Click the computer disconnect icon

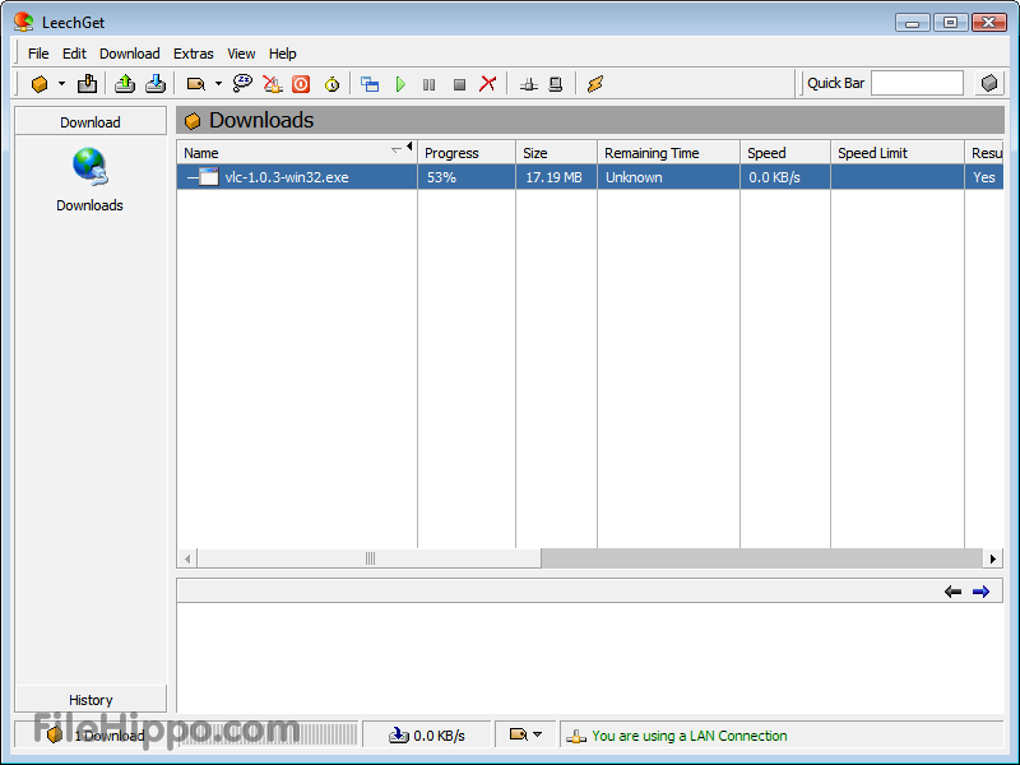point(556,84)
